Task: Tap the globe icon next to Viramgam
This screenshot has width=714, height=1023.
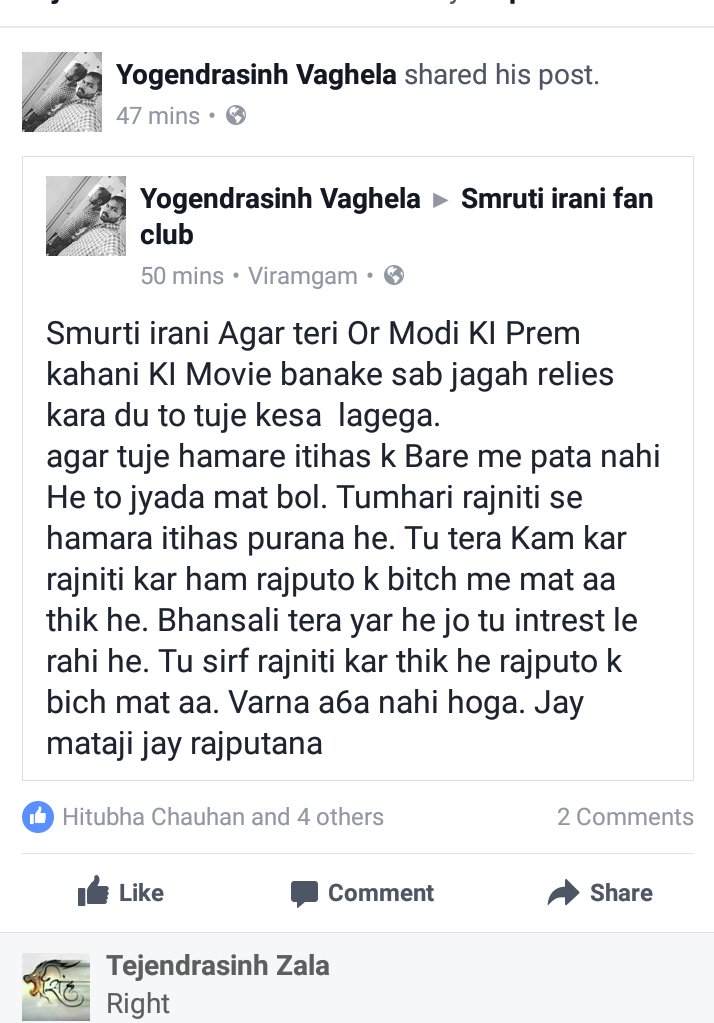Action: (x=394, y=275)
